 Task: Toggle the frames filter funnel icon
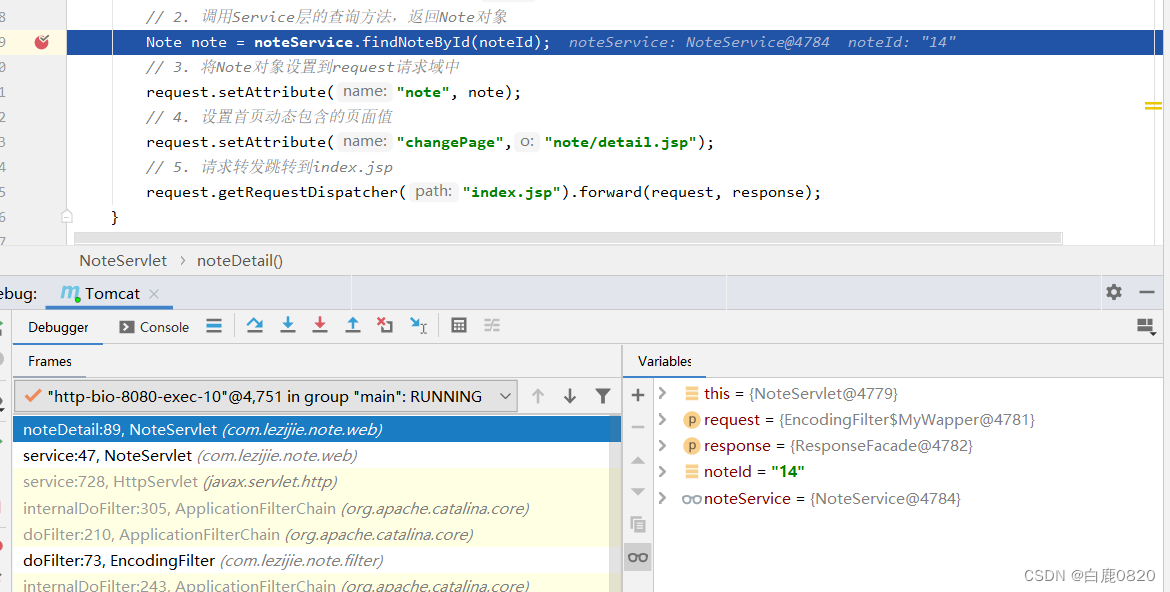click(x=603, y=396)
